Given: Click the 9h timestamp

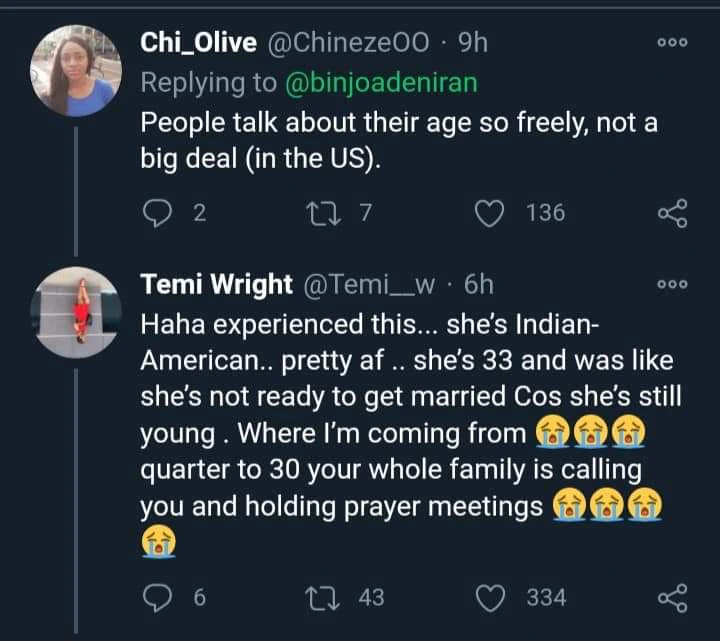Looking at the screenshot, I should tap(473, 44).
